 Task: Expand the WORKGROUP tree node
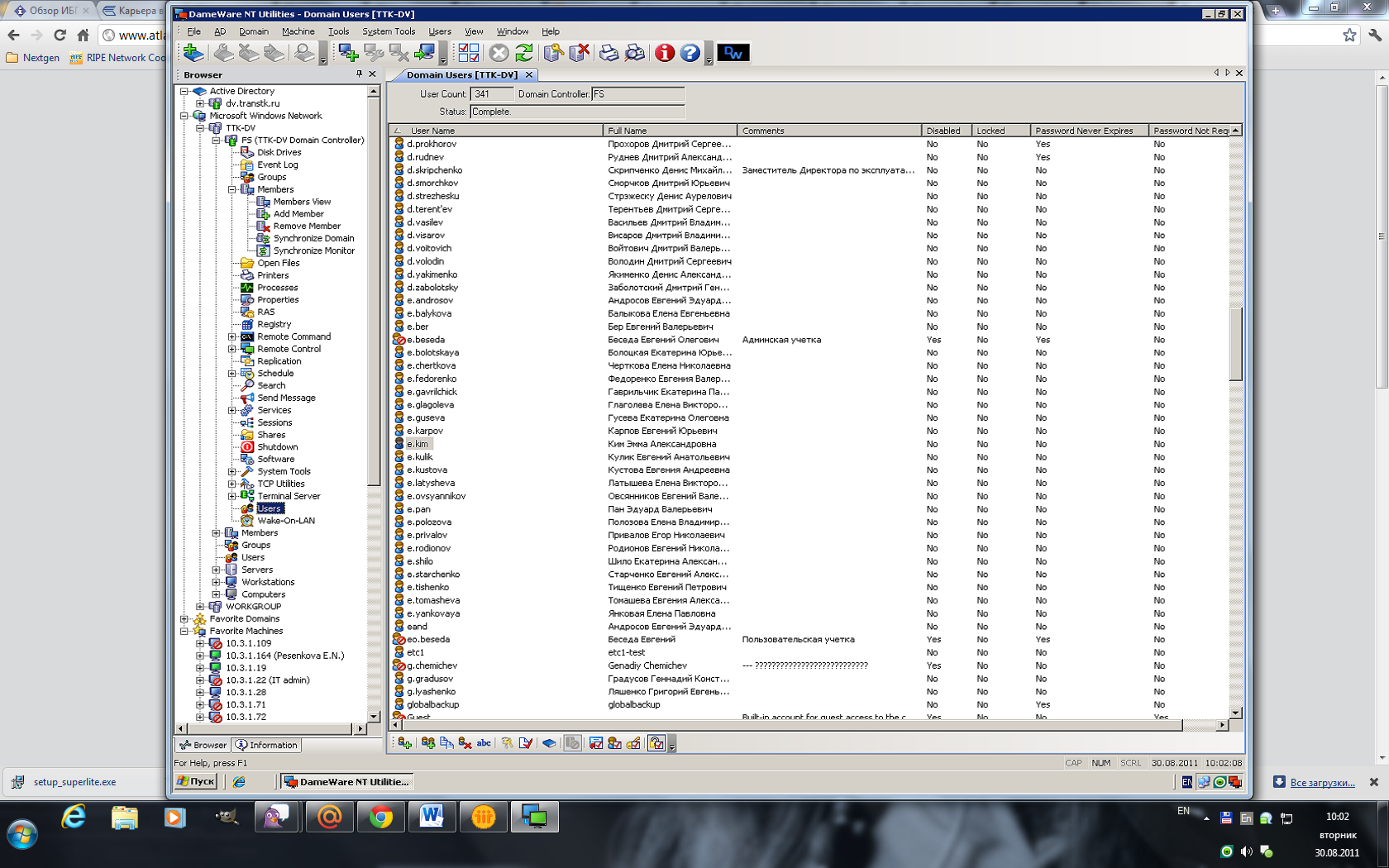click(200, 606)
